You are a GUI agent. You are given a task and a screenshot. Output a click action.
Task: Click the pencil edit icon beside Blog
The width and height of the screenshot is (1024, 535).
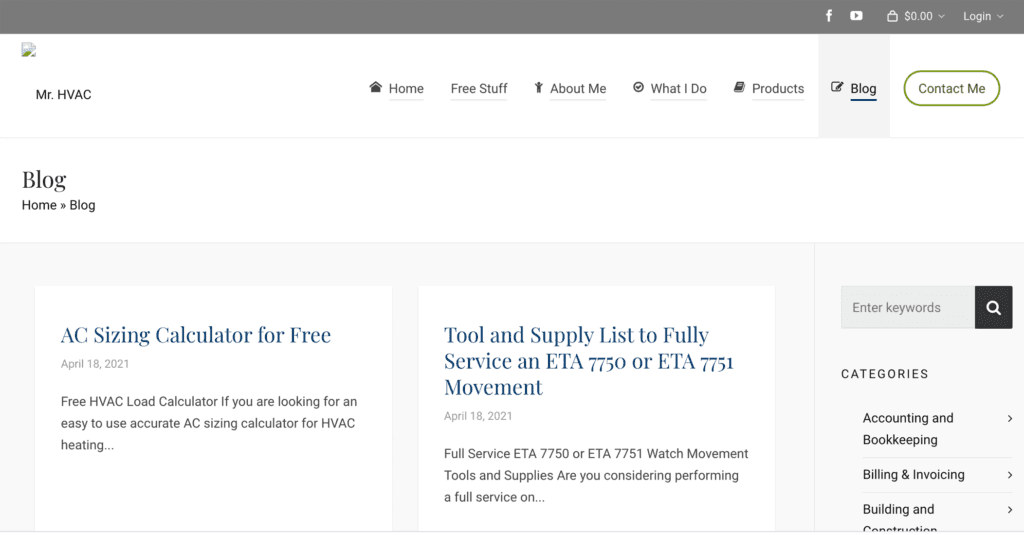(x=837, y=87)
